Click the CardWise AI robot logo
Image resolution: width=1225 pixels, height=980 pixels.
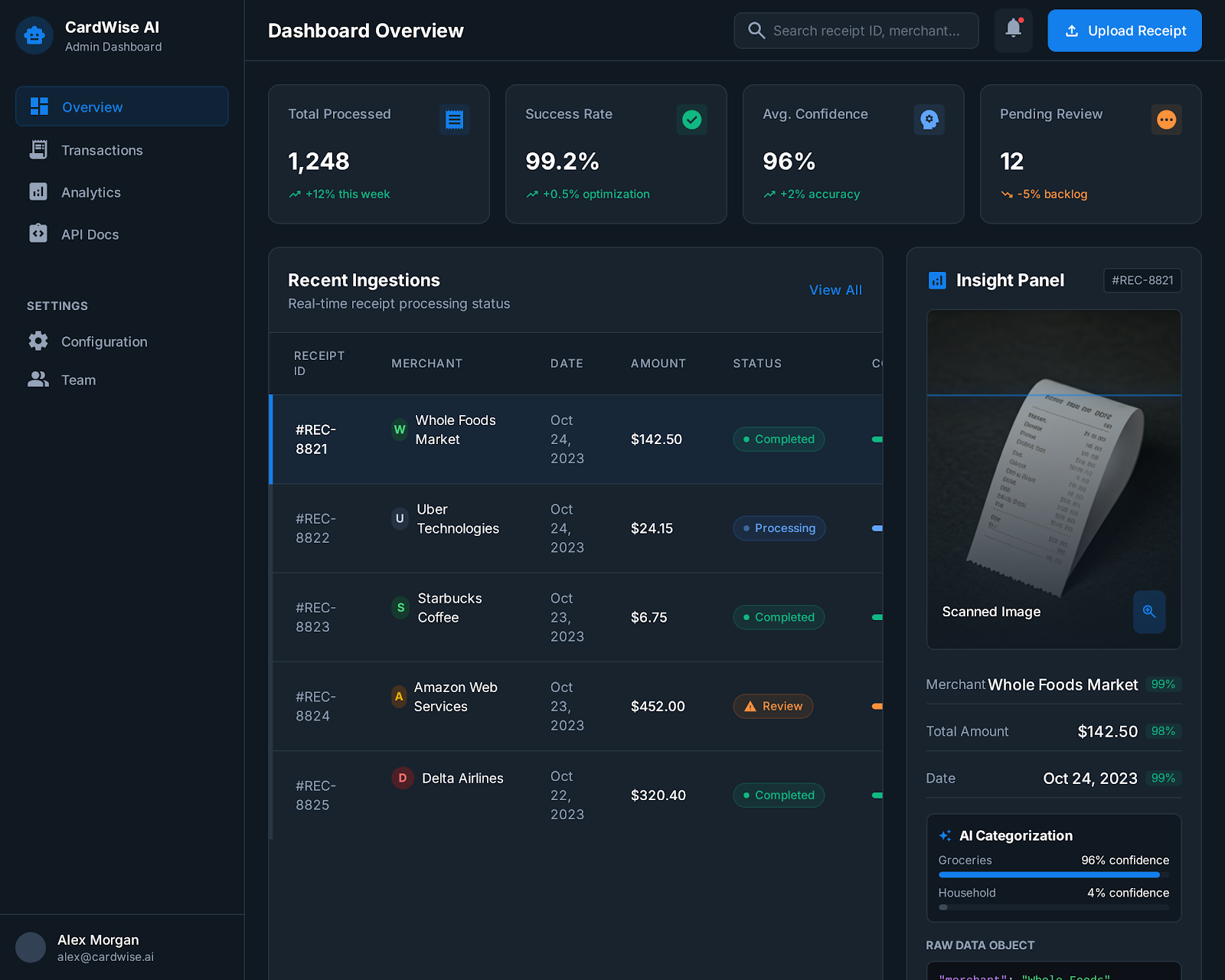coord(34,35)
